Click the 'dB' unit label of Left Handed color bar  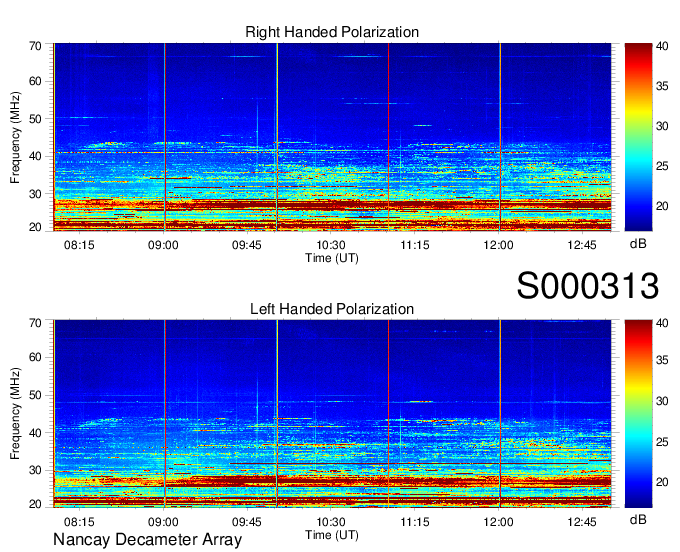coord(638,519)
